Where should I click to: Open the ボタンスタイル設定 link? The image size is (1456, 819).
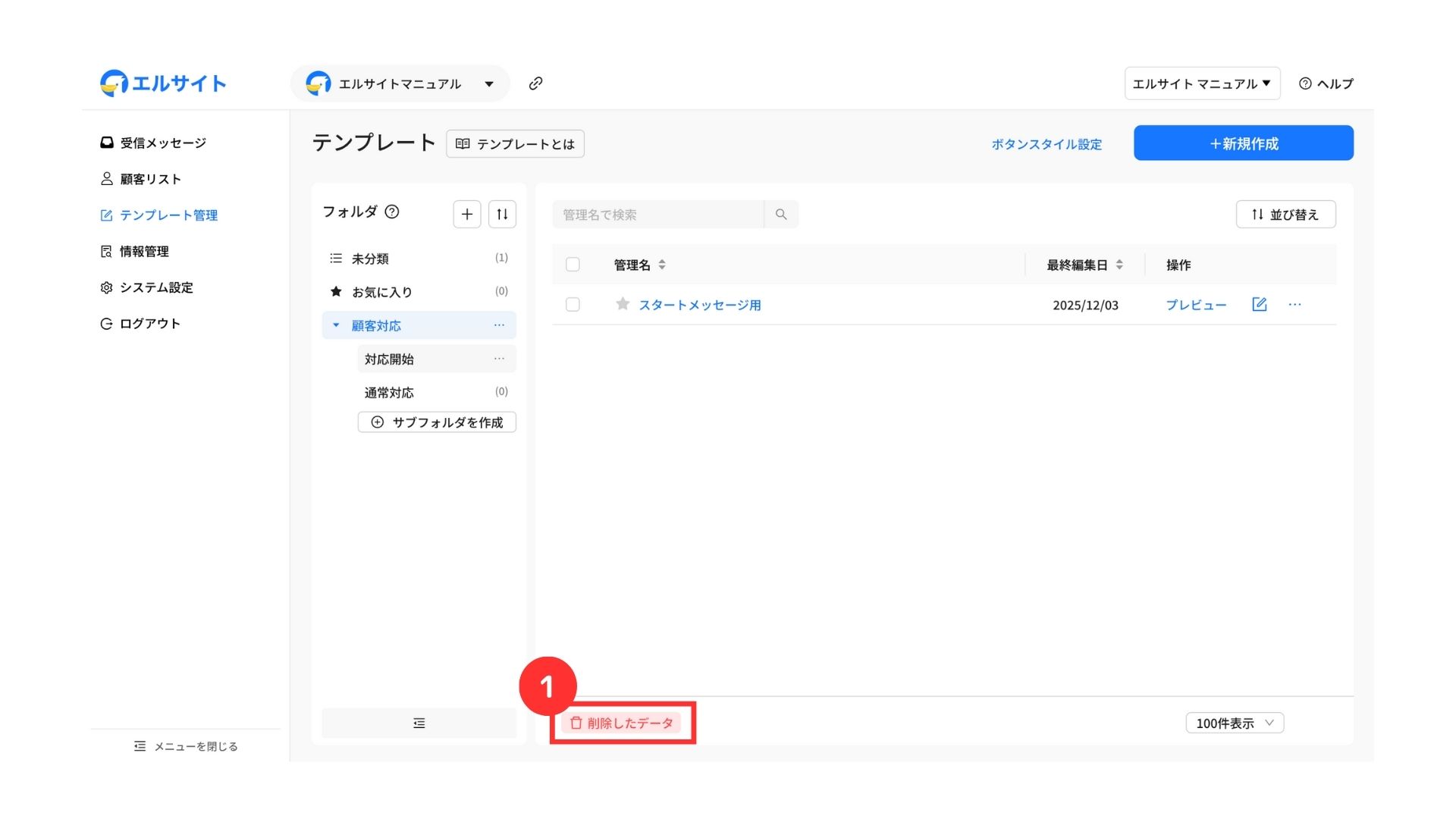[1046, 144]
